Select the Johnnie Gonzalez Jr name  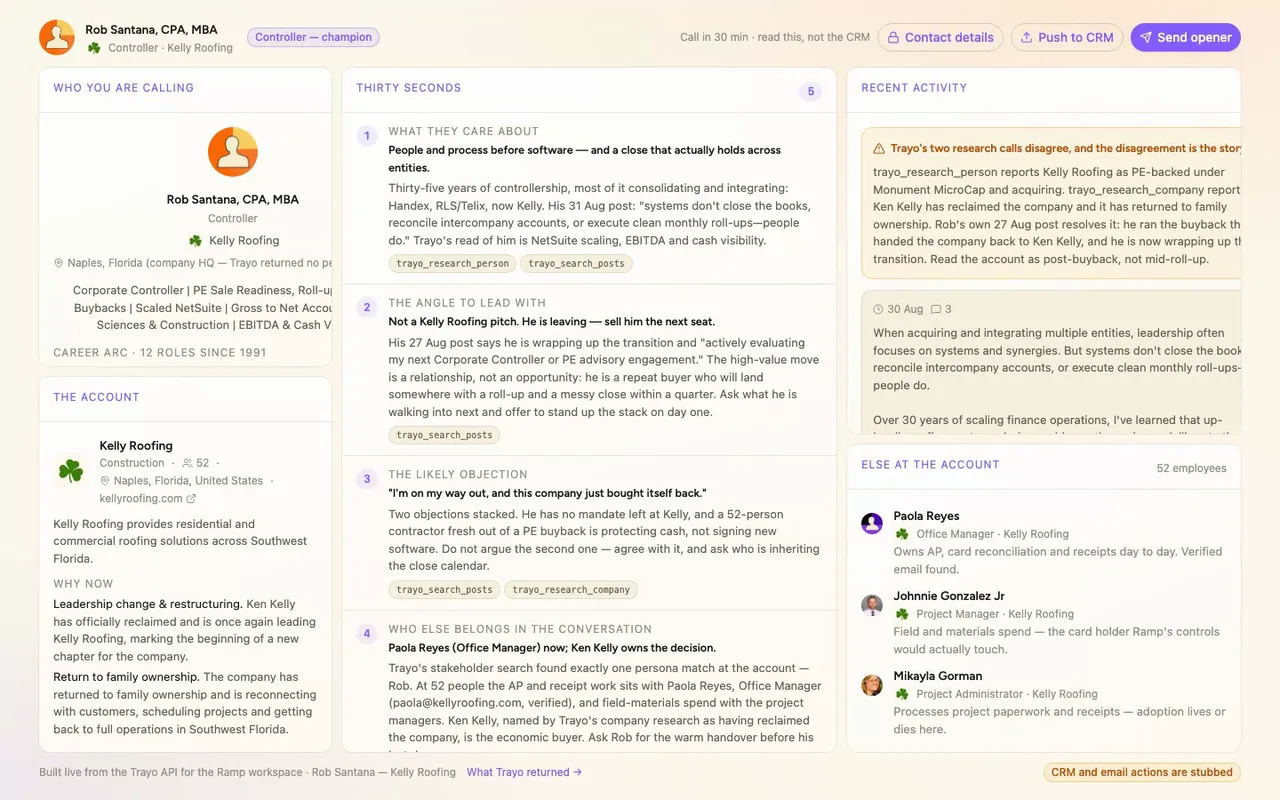coord(949,596)
